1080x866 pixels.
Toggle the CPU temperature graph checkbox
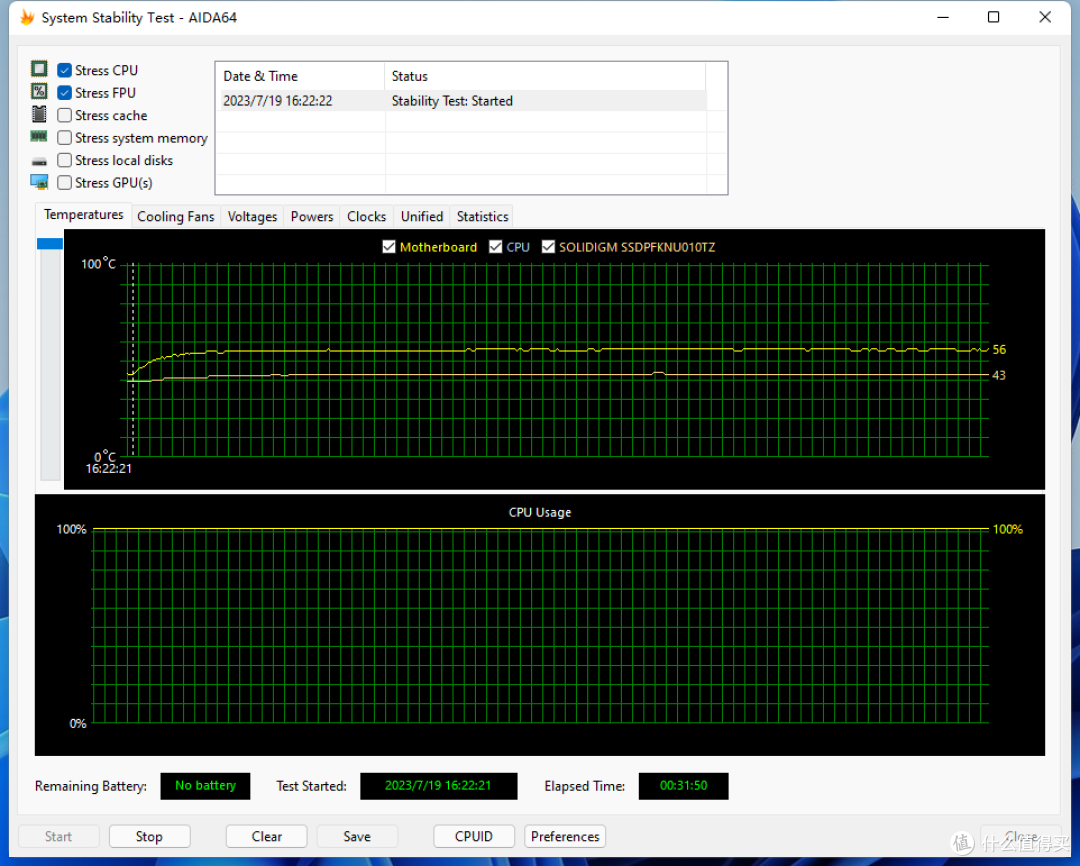coord(495,247)
